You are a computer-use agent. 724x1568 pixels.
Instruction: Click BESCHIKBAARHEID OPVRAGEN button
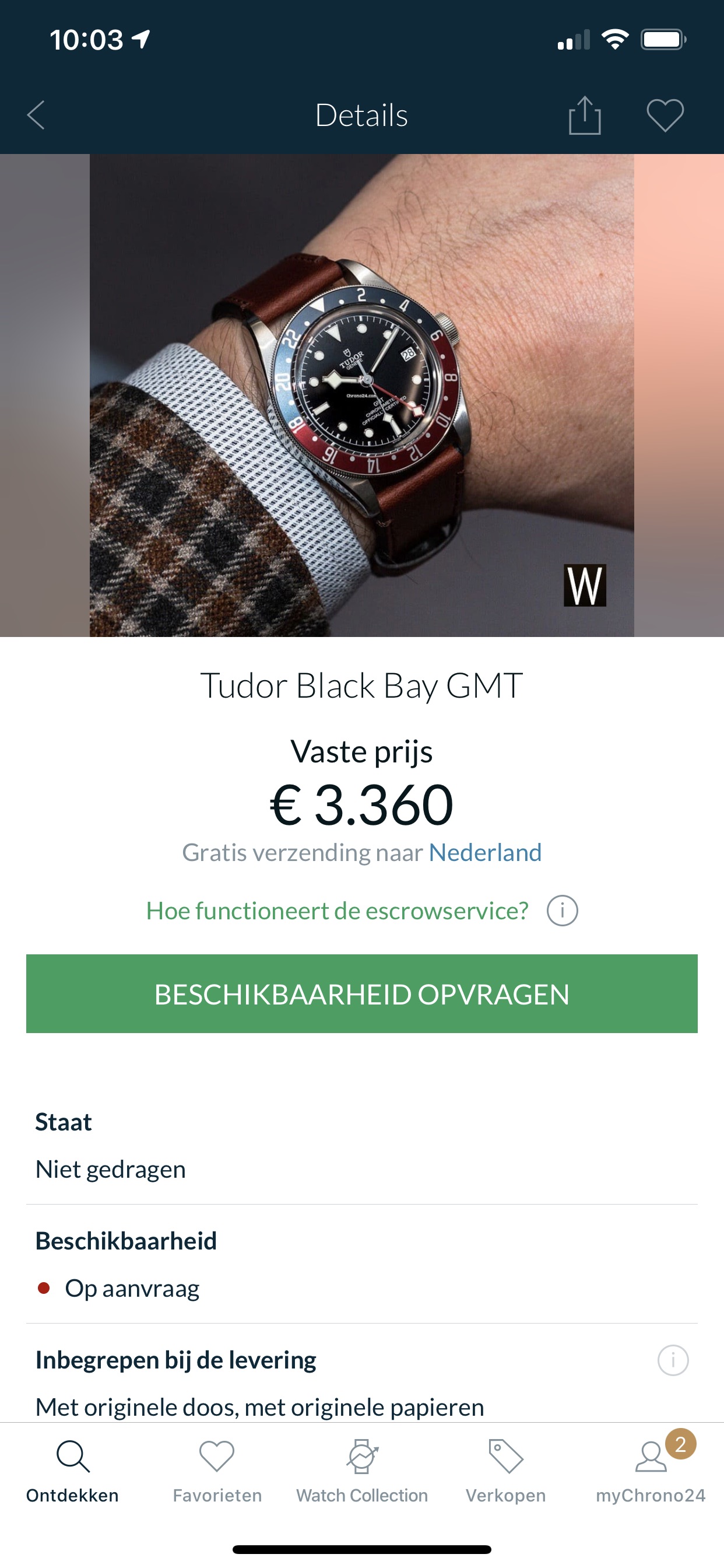(x=362, y=993)
